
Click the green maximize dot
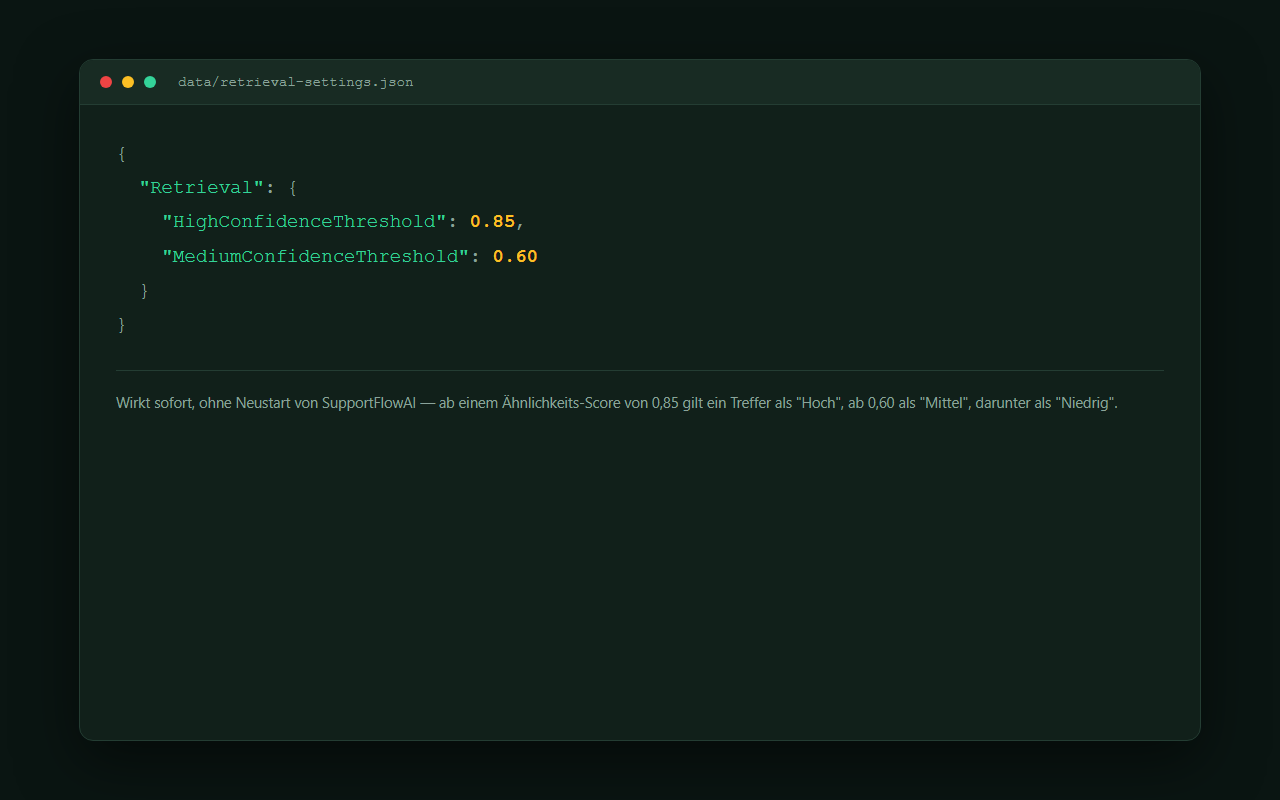150,82
